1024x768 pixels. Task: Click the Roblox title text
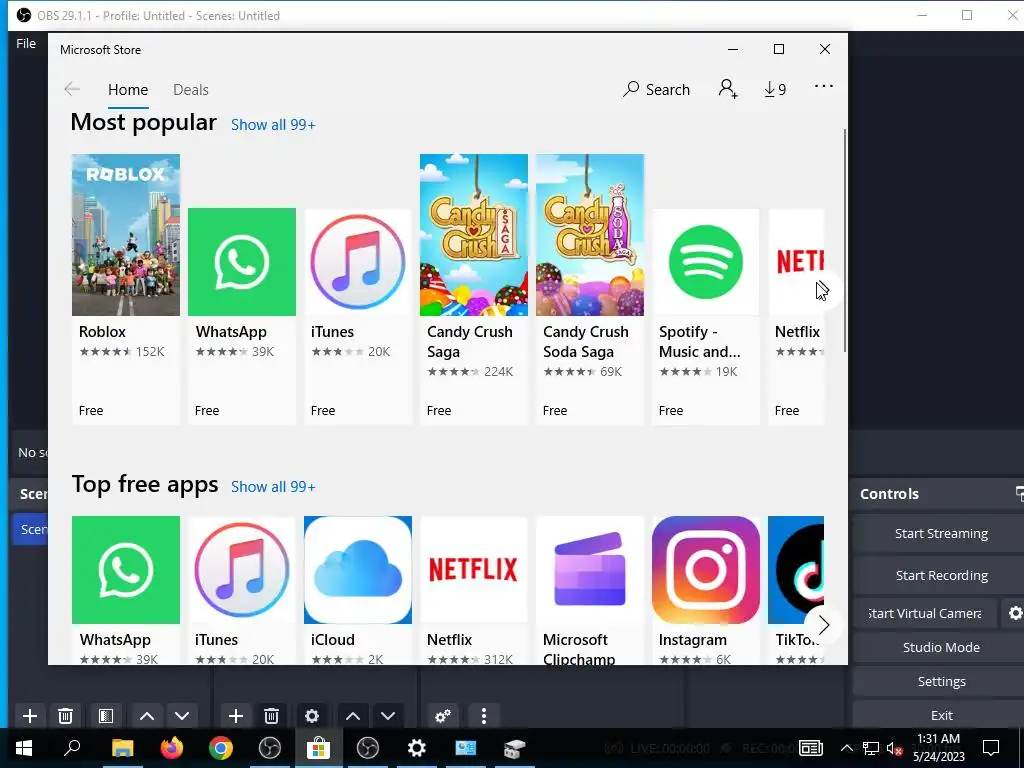click(x=103, y=332)
